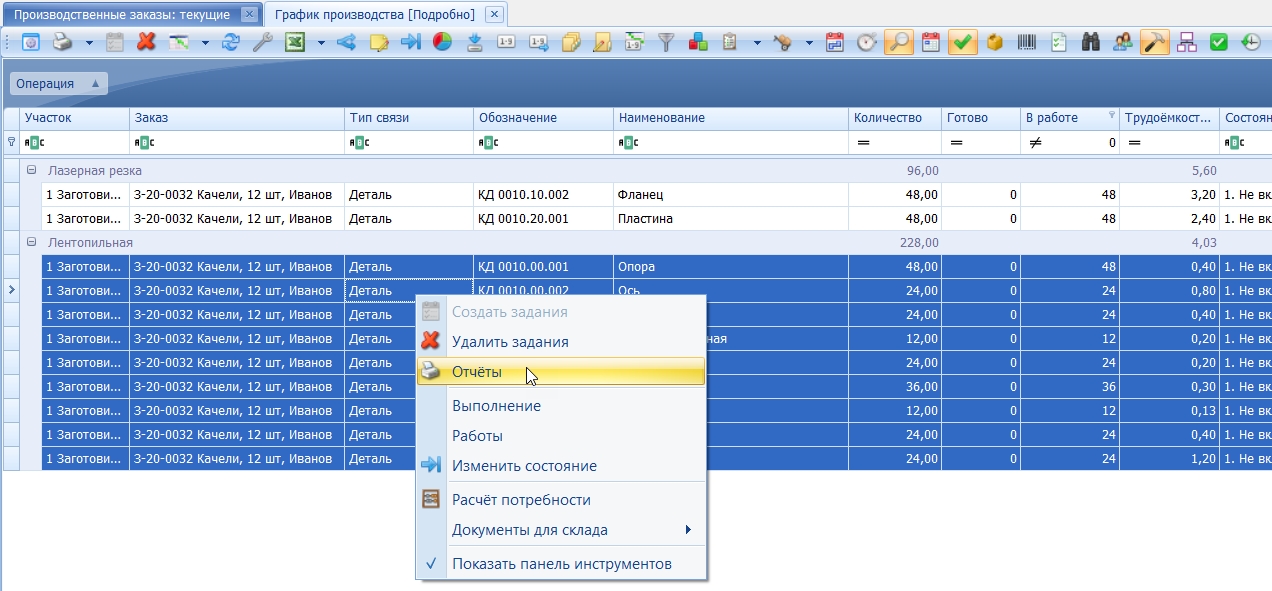This screenshot has height=591, width=1272.
Task: Open the В работе column filter dropdown
Action: (1111, 116)
